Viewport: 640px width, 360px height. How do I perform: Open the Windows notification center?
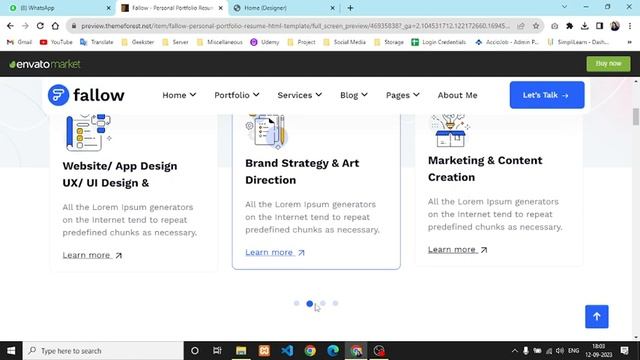click(x=624, y=351)
